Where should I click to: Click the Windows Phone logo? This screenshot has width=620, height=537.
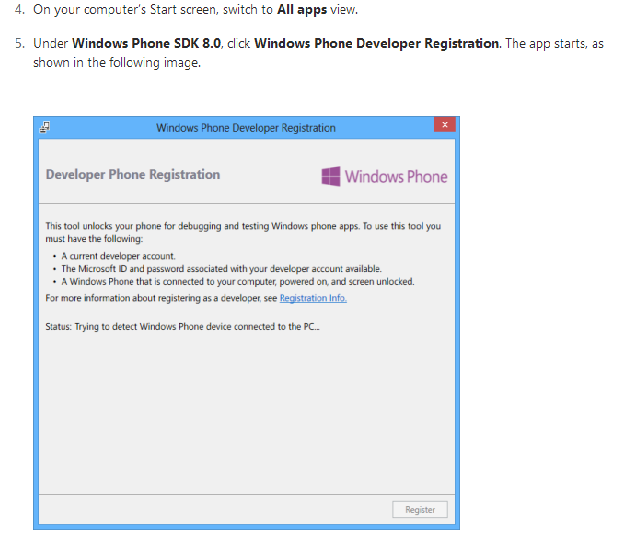click(384, 176)
